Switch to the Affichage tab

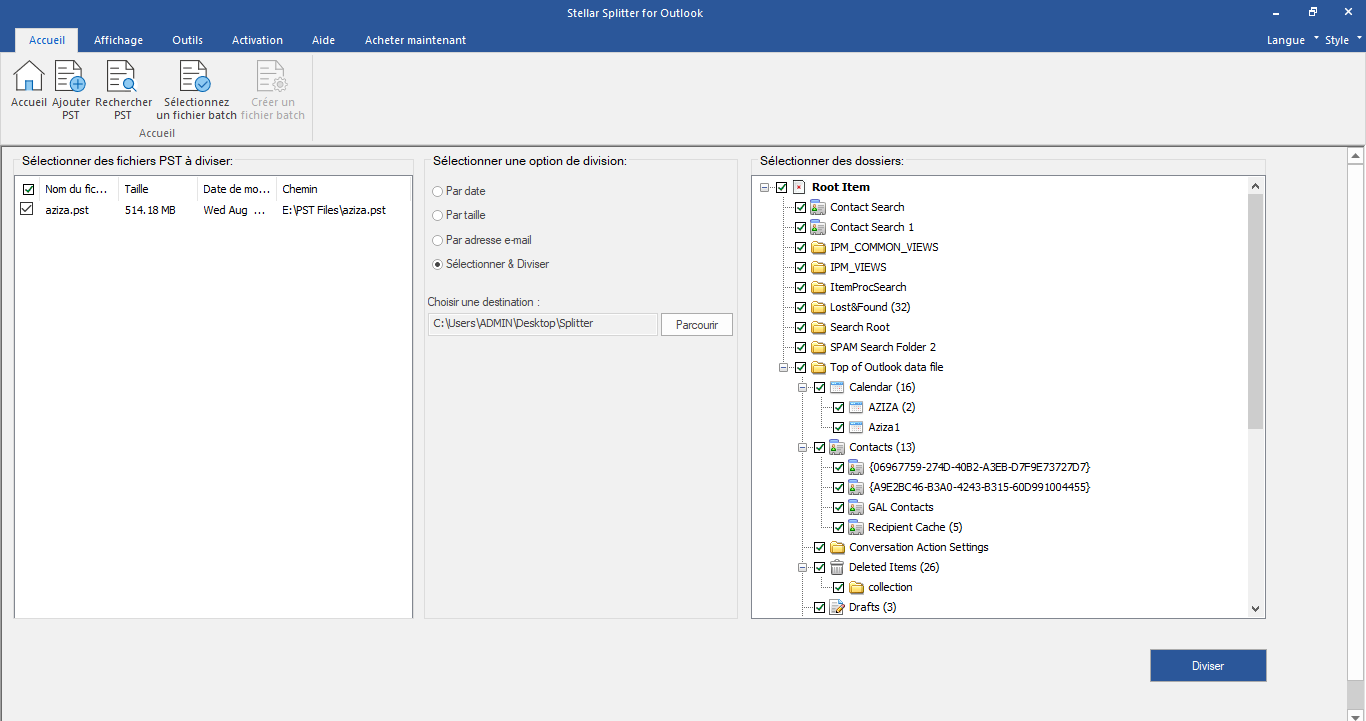coord(118,40)
